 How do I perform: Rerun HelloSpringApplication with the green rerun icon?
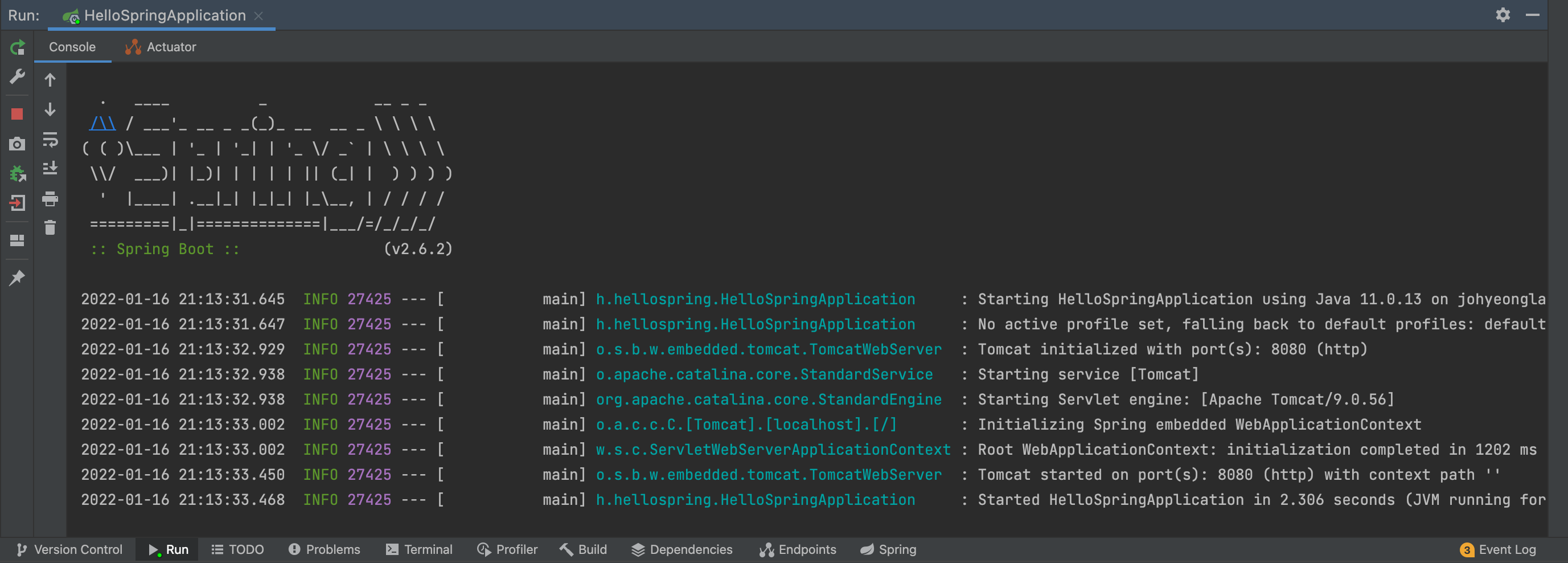(x=18, y=47)
